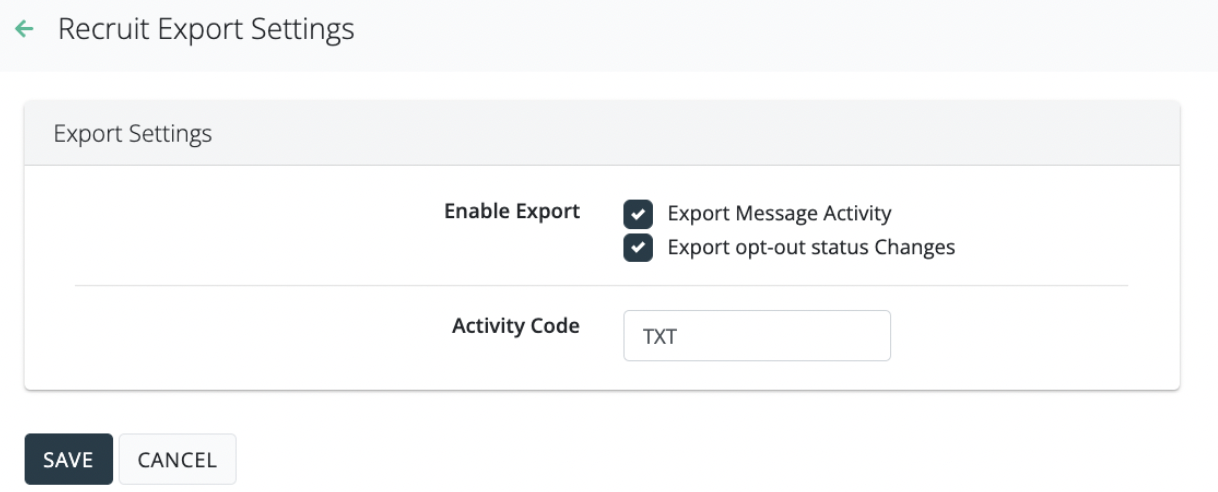Click the Export Settings panel header
1218x492 pixels.
132,134
